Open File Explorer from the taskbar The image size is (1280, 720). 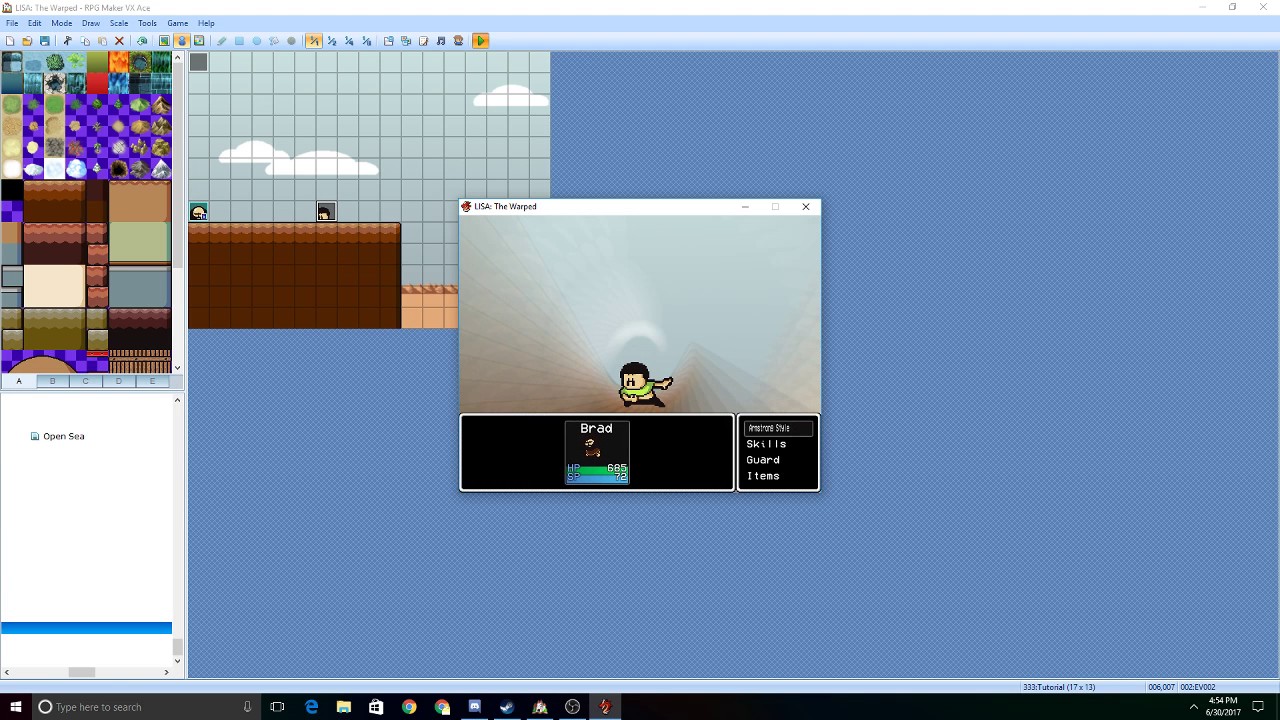[344, 707]
